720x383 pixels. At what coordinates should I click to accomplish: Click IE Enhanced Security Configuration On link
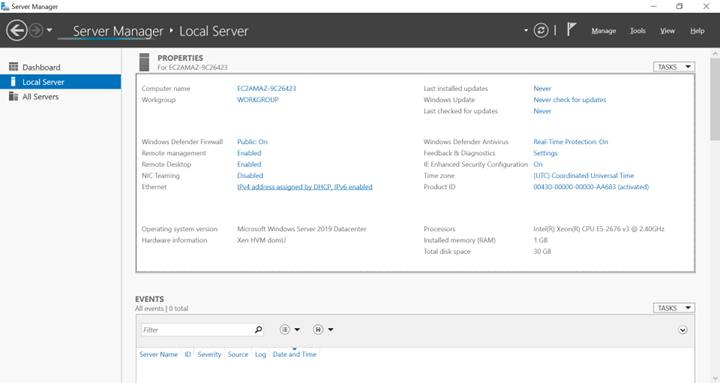[538, 164]
